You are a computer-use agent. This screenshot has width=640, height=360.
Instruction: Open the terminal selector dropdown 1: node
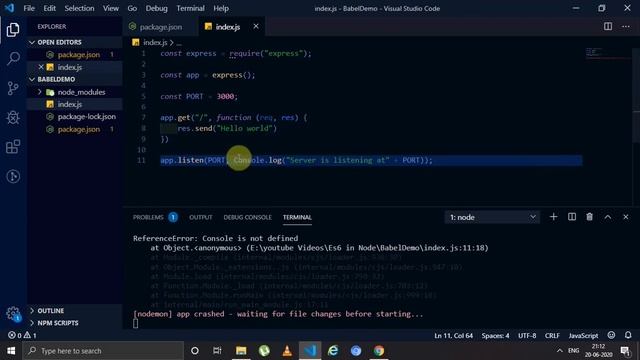492,217
